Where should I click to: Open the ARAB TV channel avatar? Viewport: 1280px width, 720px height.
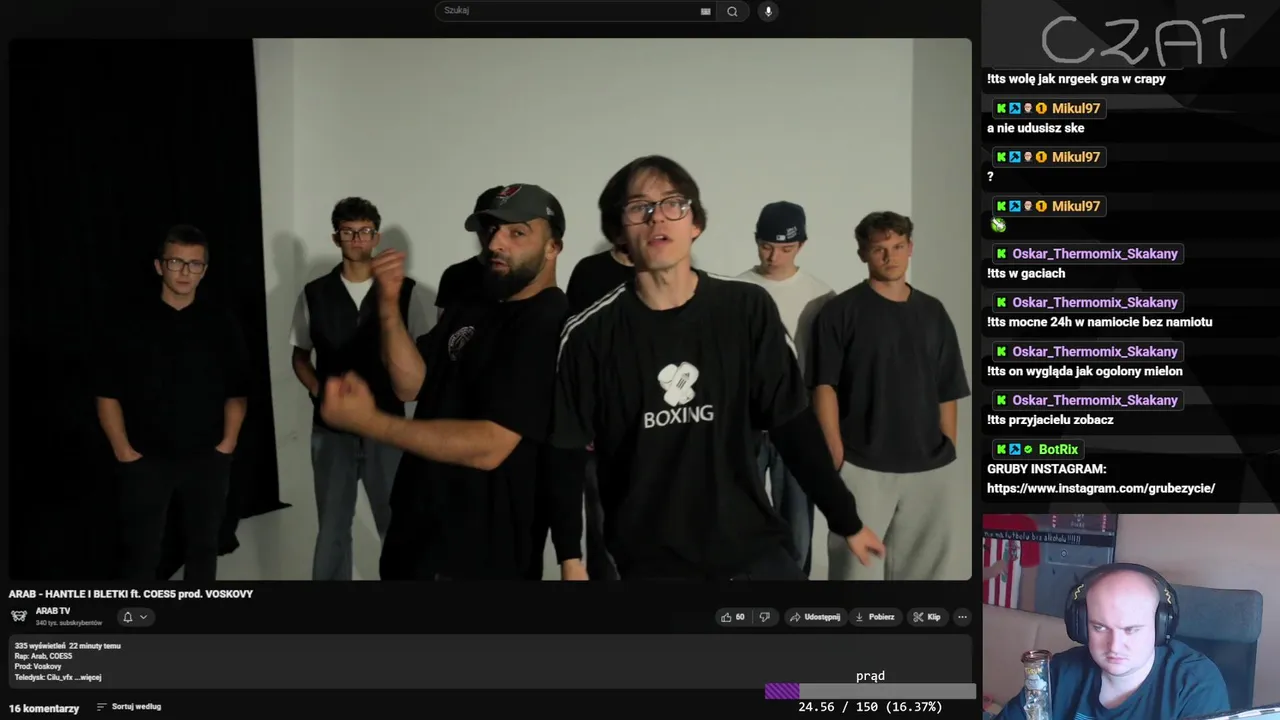[x=19, y=616]
